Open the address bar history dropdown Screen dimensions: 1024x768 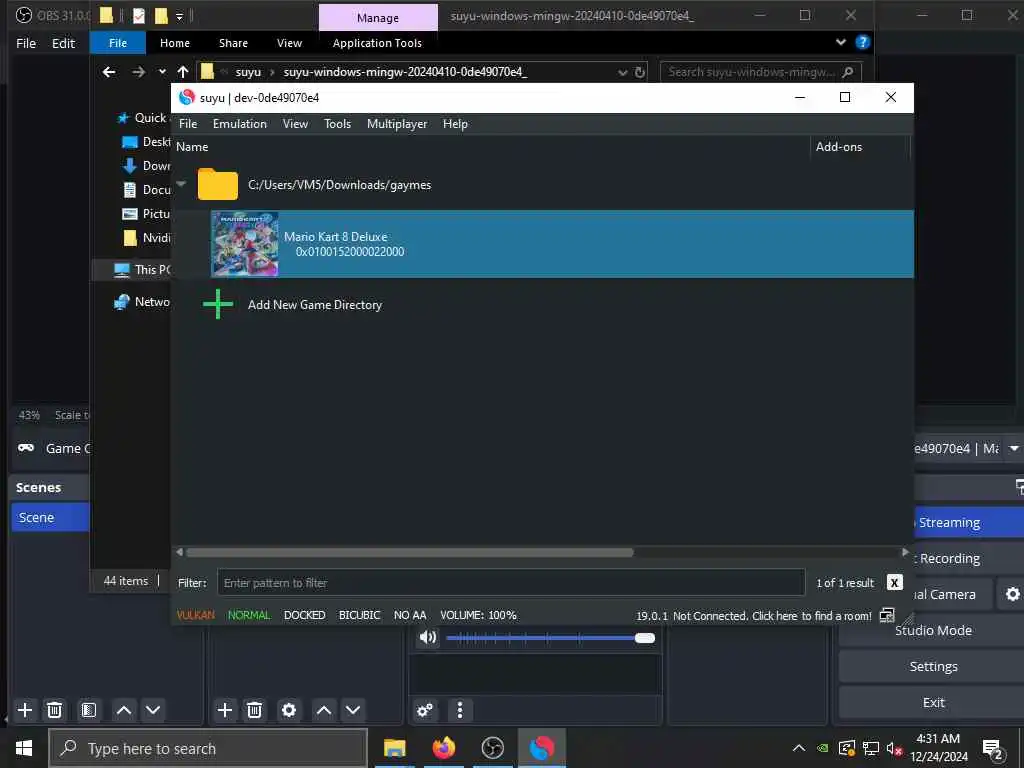622,72
